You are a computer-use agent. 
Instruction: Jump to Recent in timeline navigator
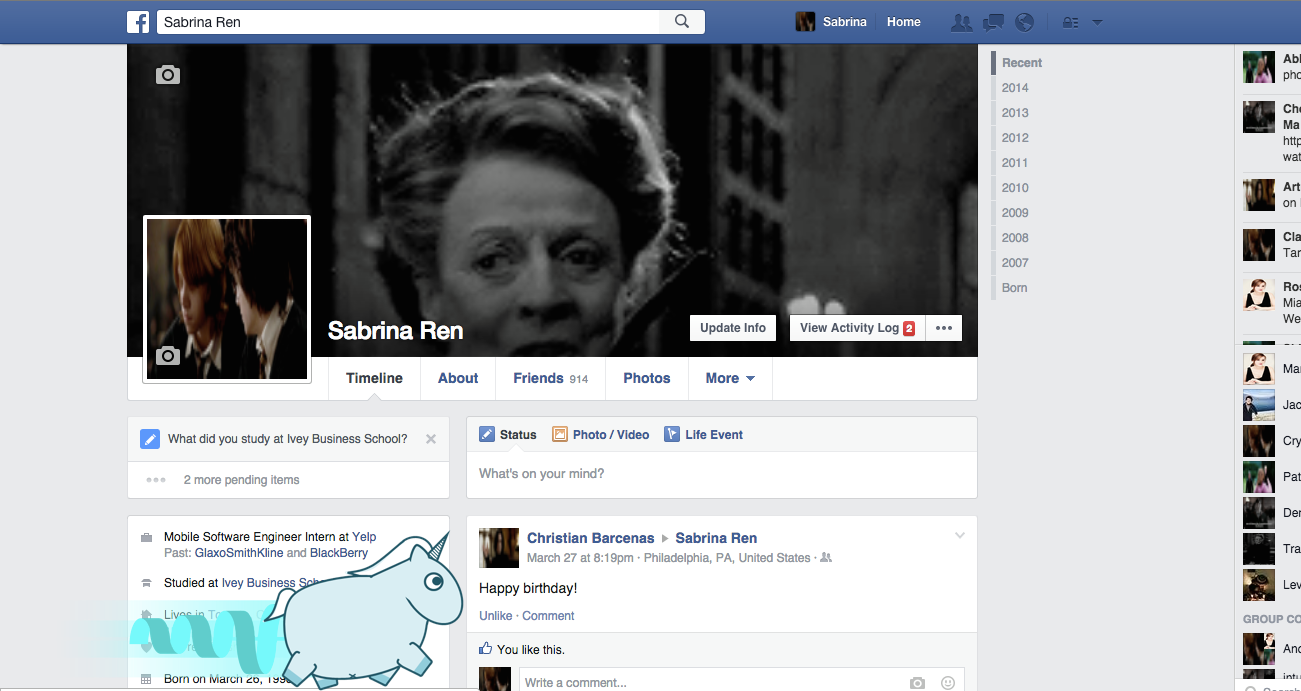(1022, 63)
